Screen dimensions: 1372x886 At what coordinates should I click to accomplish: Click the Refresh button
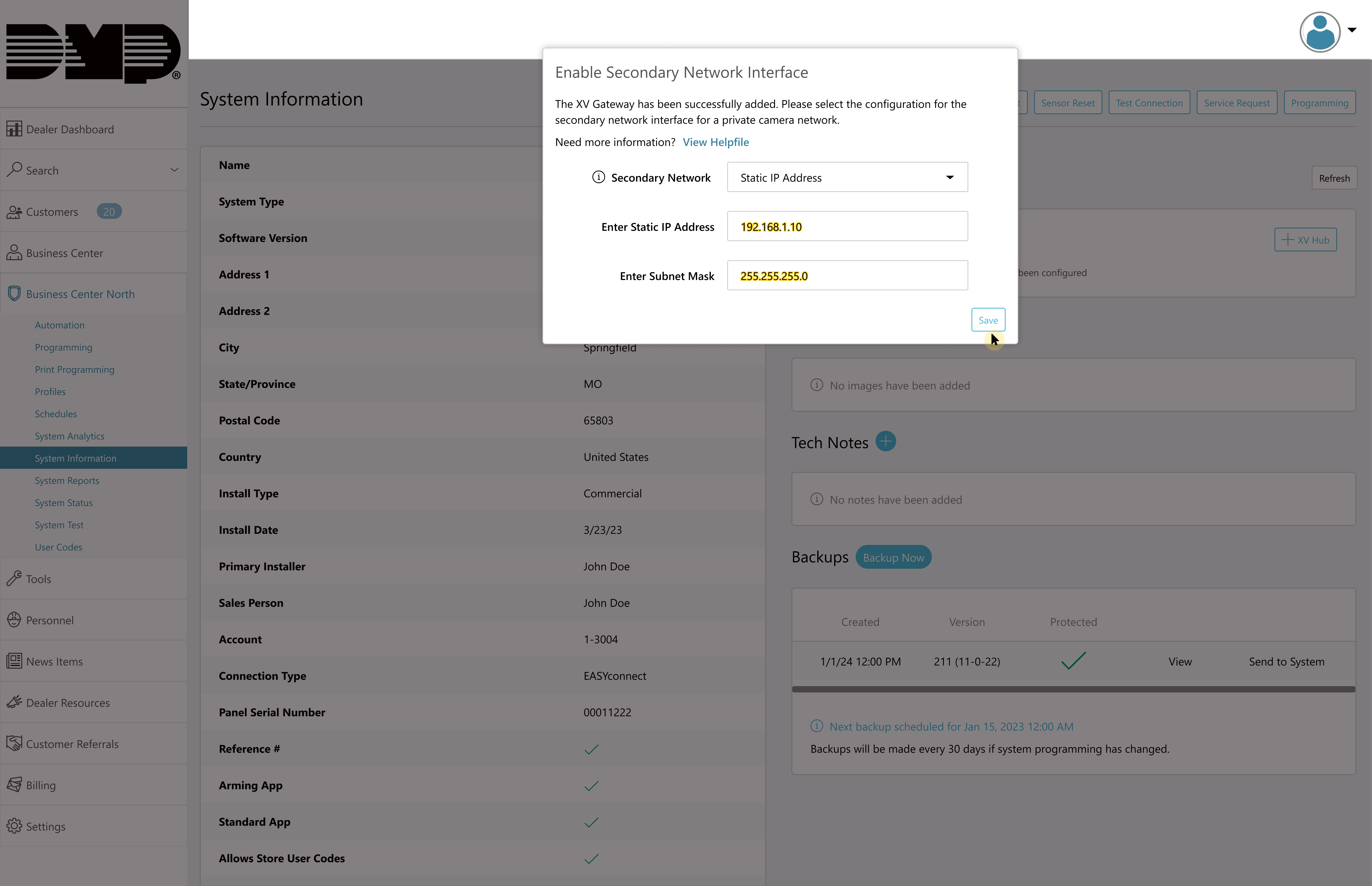tap(1334, 178)
